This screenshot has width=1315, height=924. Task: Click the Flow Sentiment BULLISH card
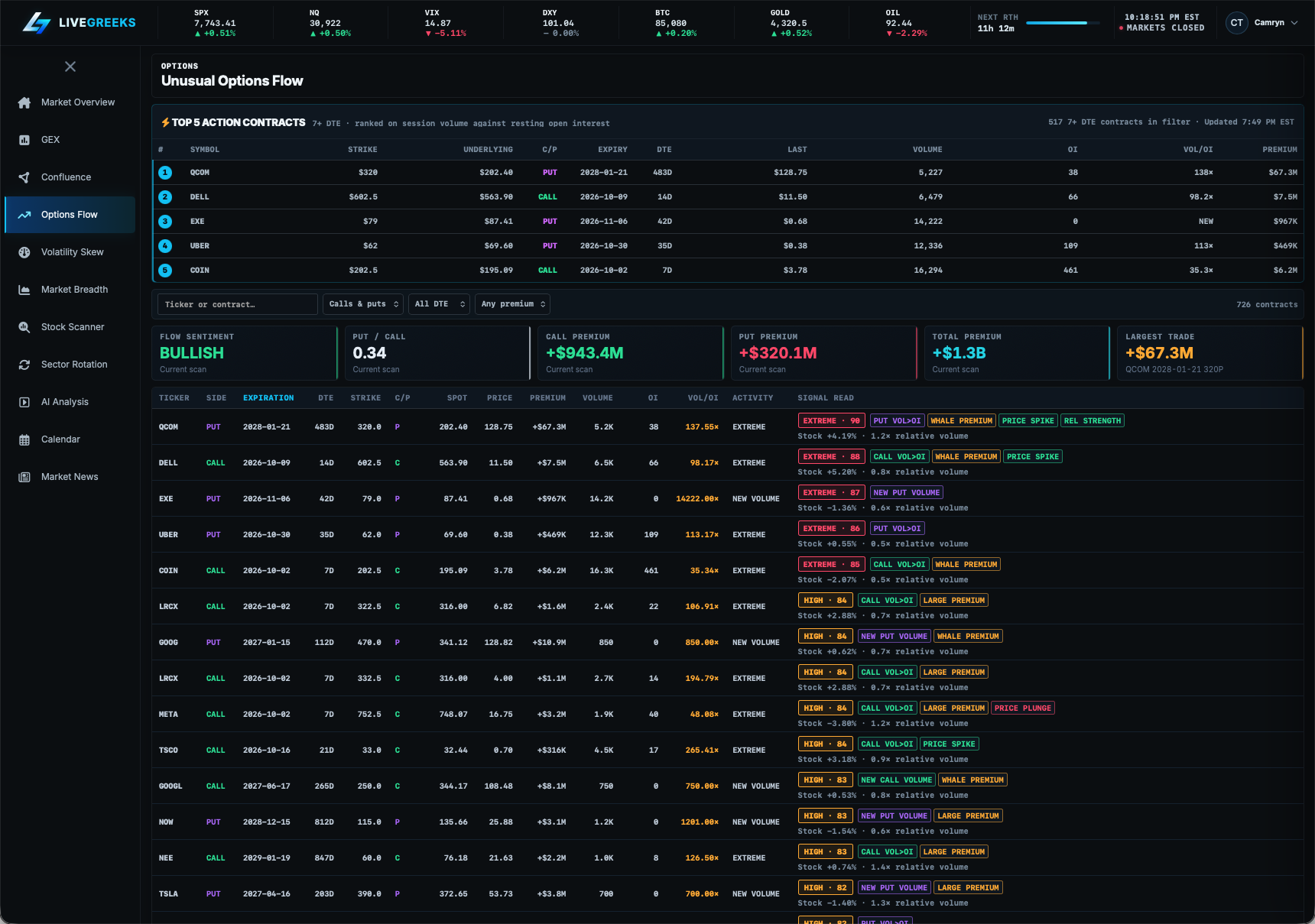point(245,353)
